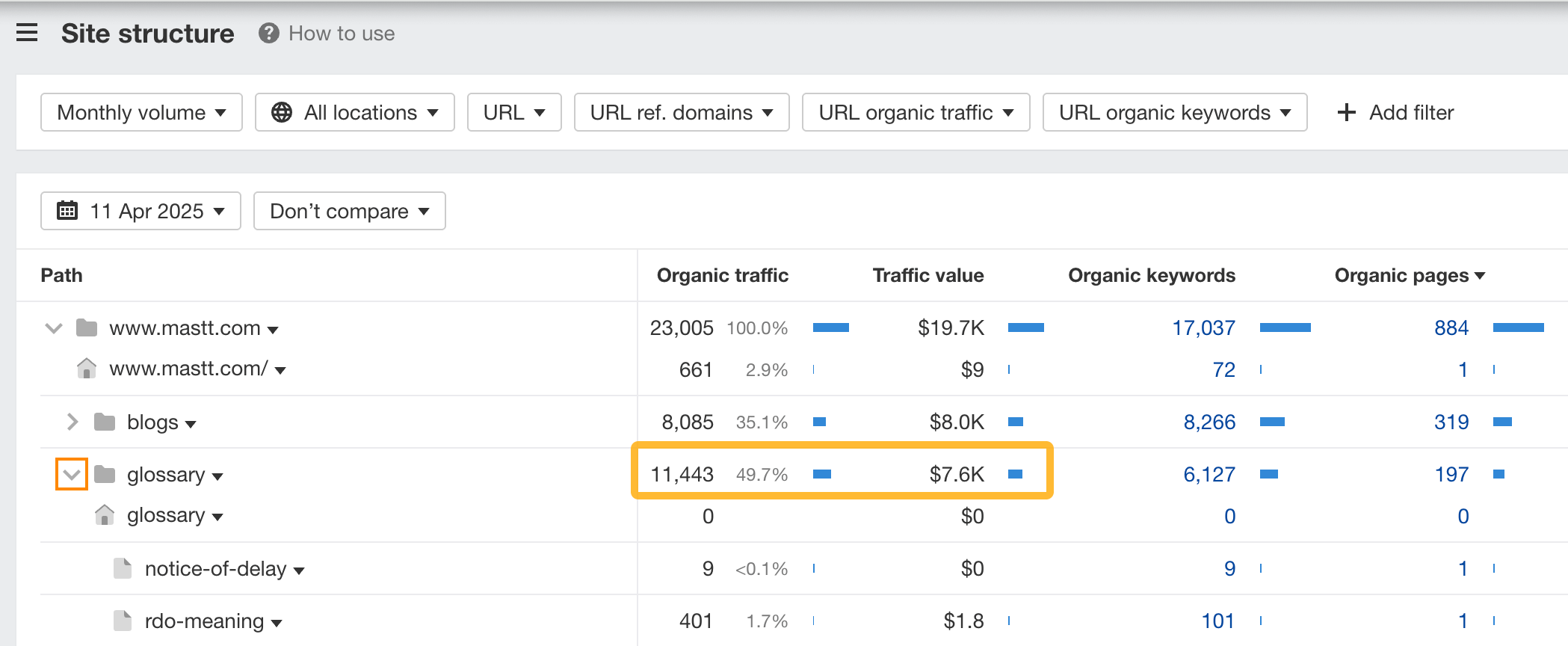The height and width of the screenshot is (646, 1568).
Task: Collapse the glossary folder chevron
Action: click(72, 474)
